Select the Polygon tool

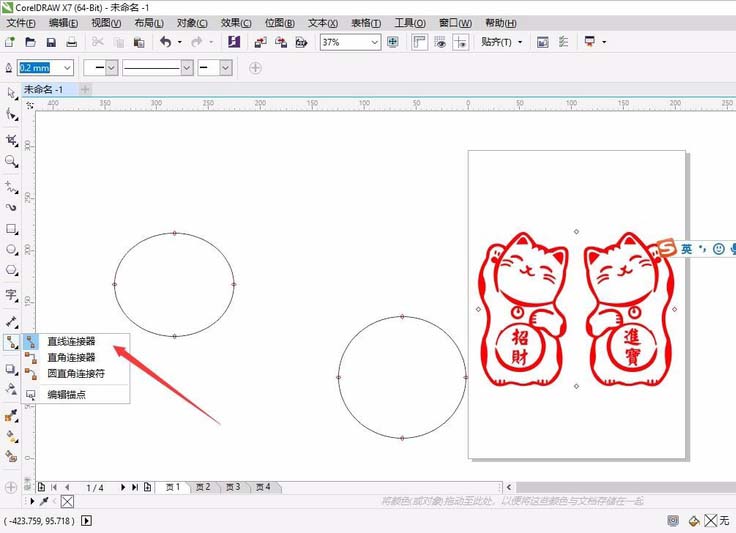click(x=11, y=270)
